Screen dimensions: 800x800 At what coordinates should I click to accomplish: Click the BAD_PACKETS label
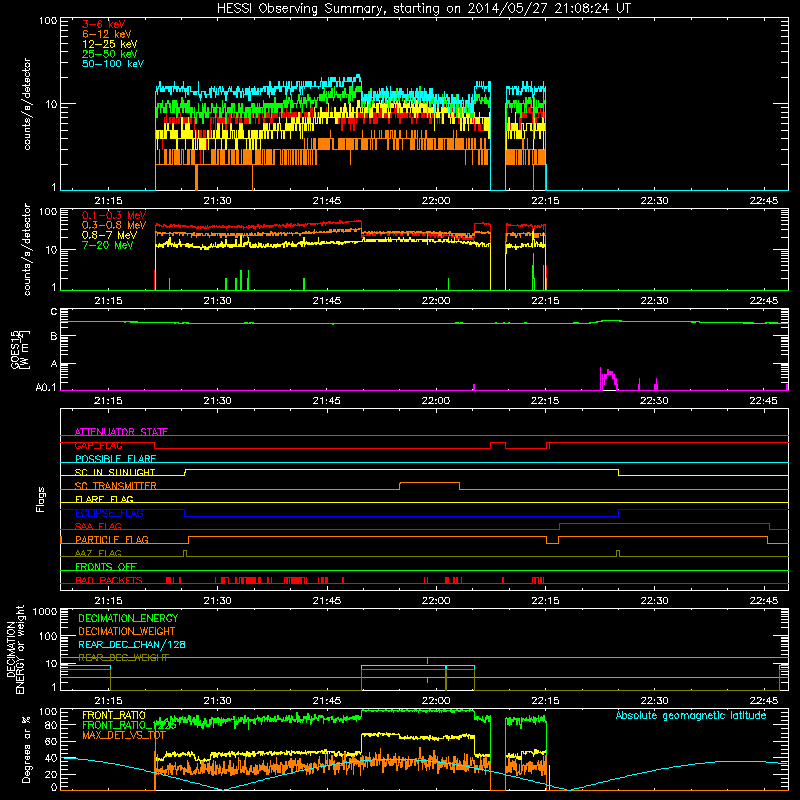(x=109, y=580)
